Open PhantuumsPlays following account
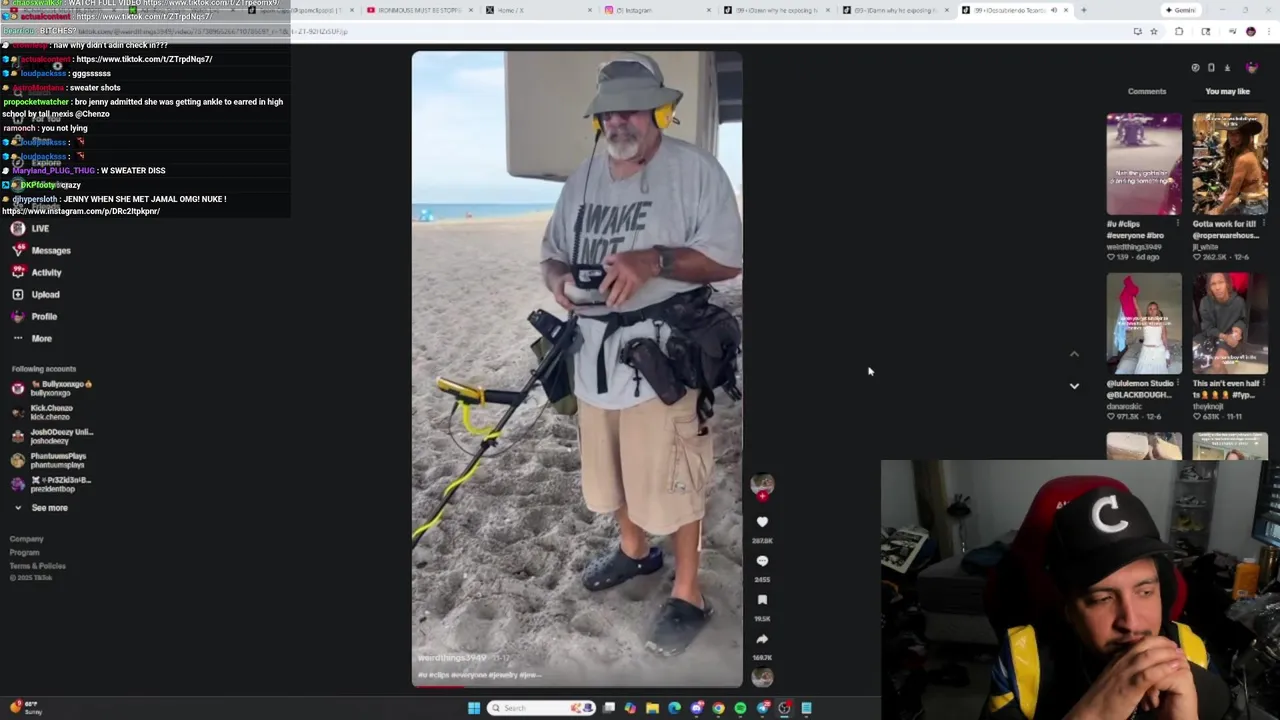1280x720 pixels. click(x=49, y=460)
